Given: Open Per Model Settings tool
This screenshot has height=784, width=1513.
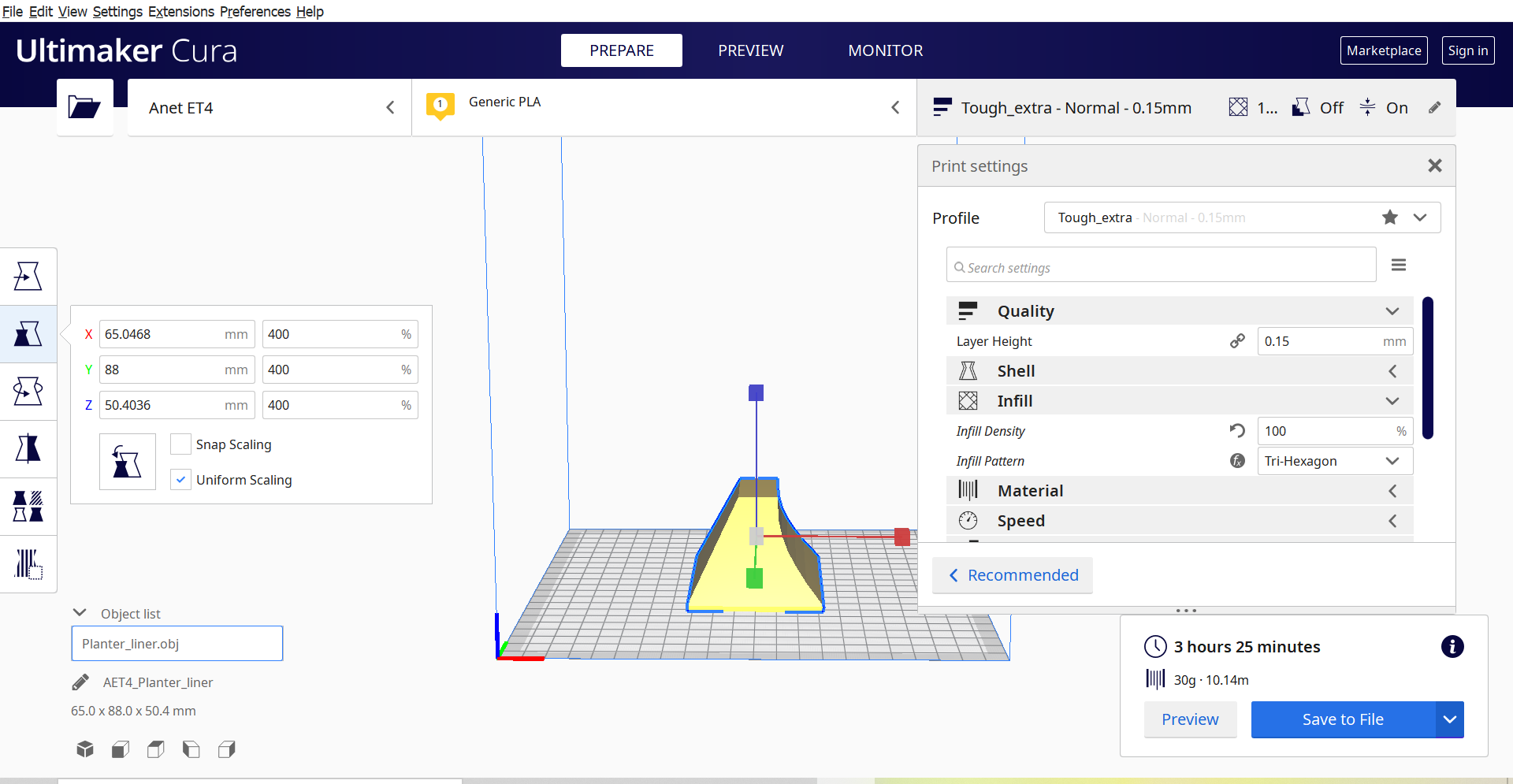Looking at the screenshot, I should tap(28, 506).
